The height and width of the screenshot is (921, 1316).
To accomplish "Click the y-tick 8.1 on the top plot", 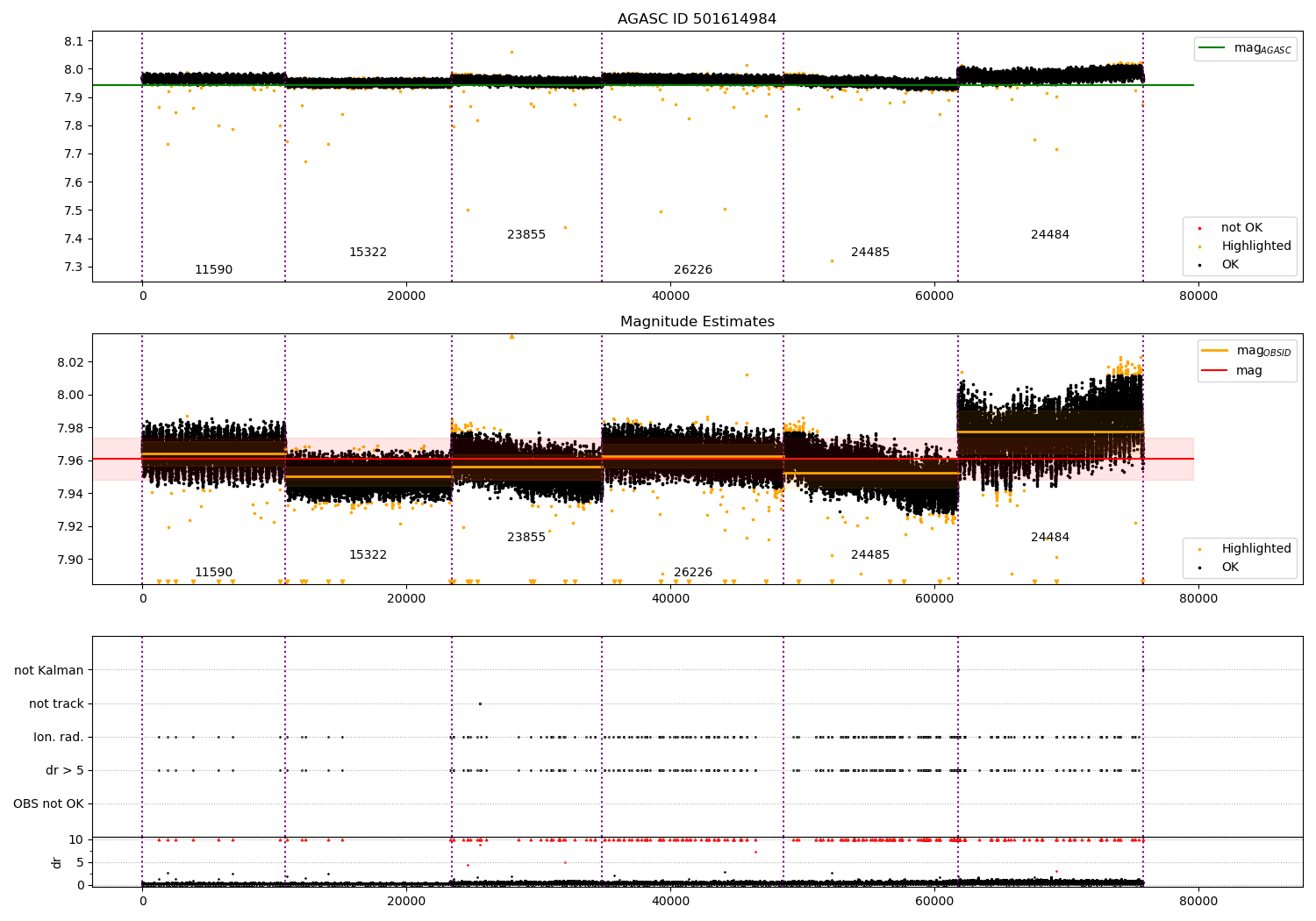I will tap(75, 41).
